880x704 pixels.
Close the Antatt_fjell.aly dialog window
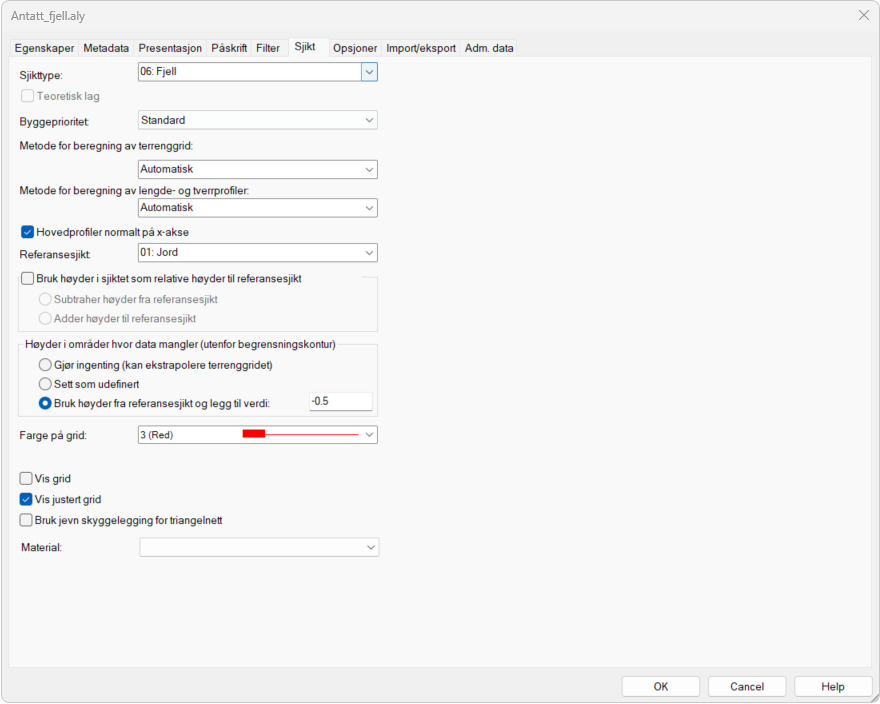863,15
